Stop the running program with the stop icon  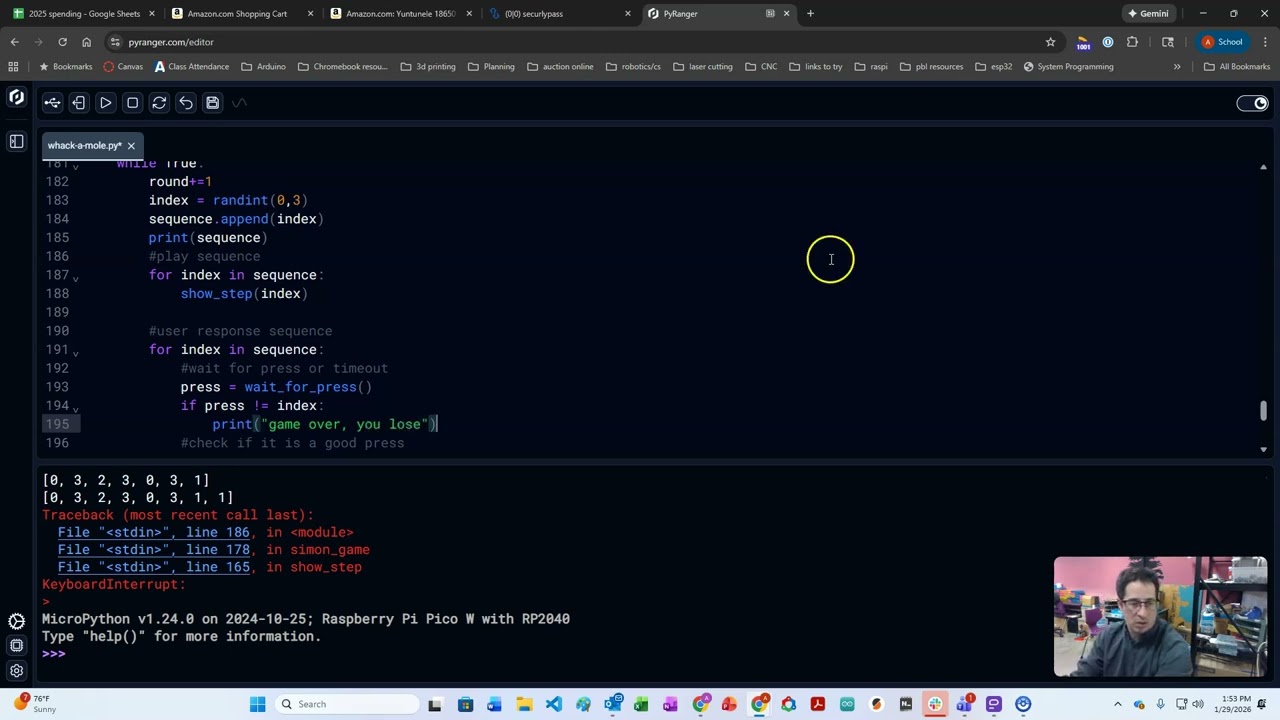point(132,103)
